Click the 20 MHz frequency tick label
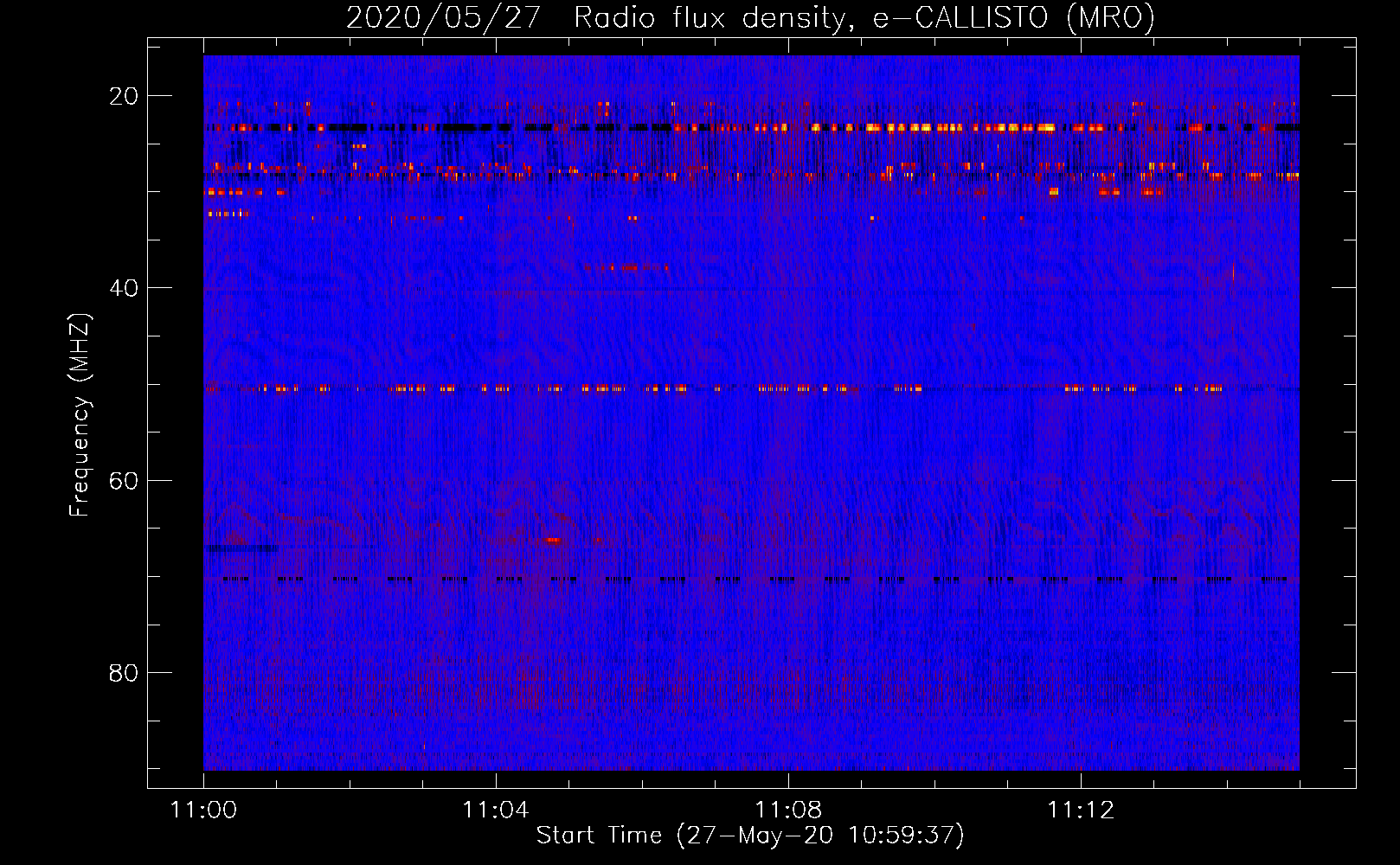The width and height of the screenshot is (1400, 865). 124,96
